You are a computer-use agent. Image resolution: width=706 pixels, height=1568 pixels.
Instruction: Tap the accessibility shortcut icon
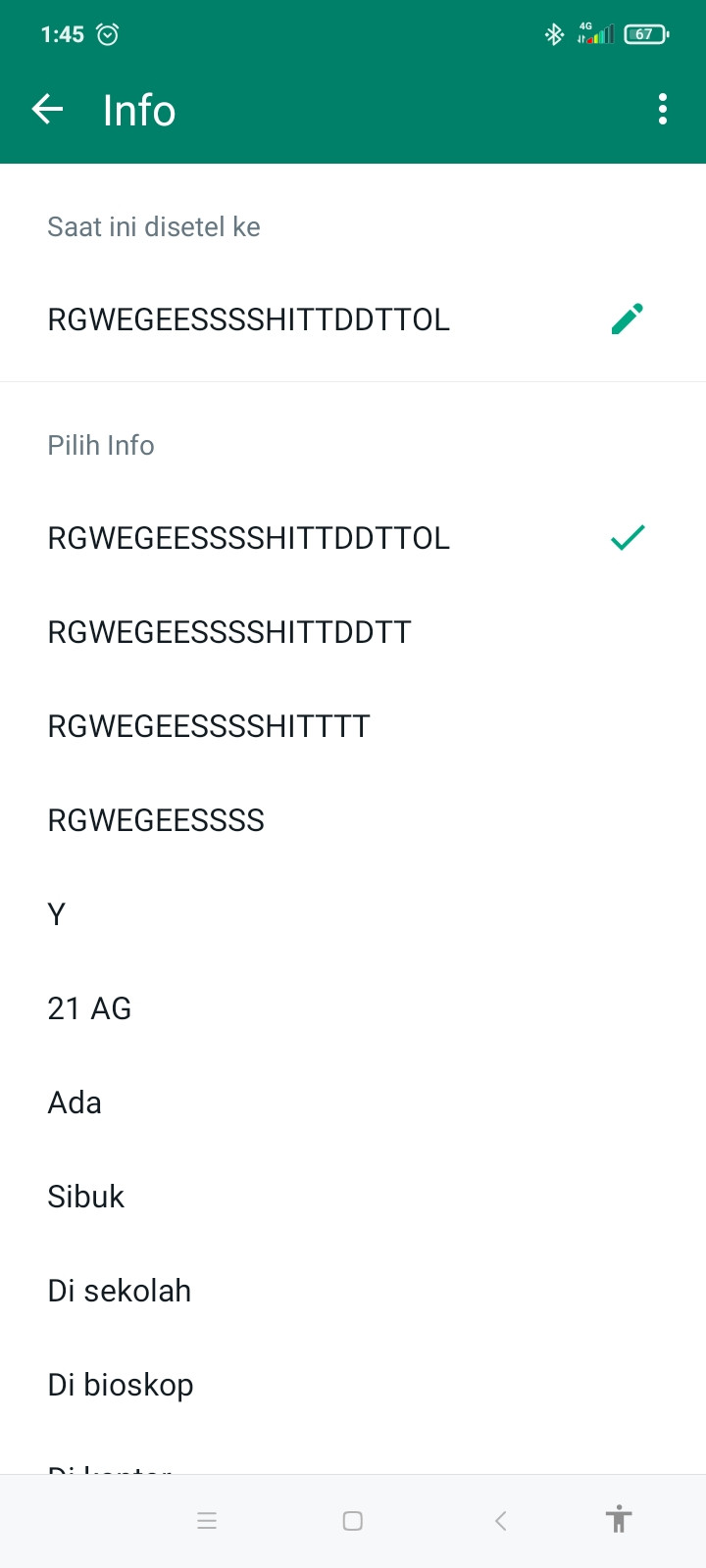point(618,1520)
